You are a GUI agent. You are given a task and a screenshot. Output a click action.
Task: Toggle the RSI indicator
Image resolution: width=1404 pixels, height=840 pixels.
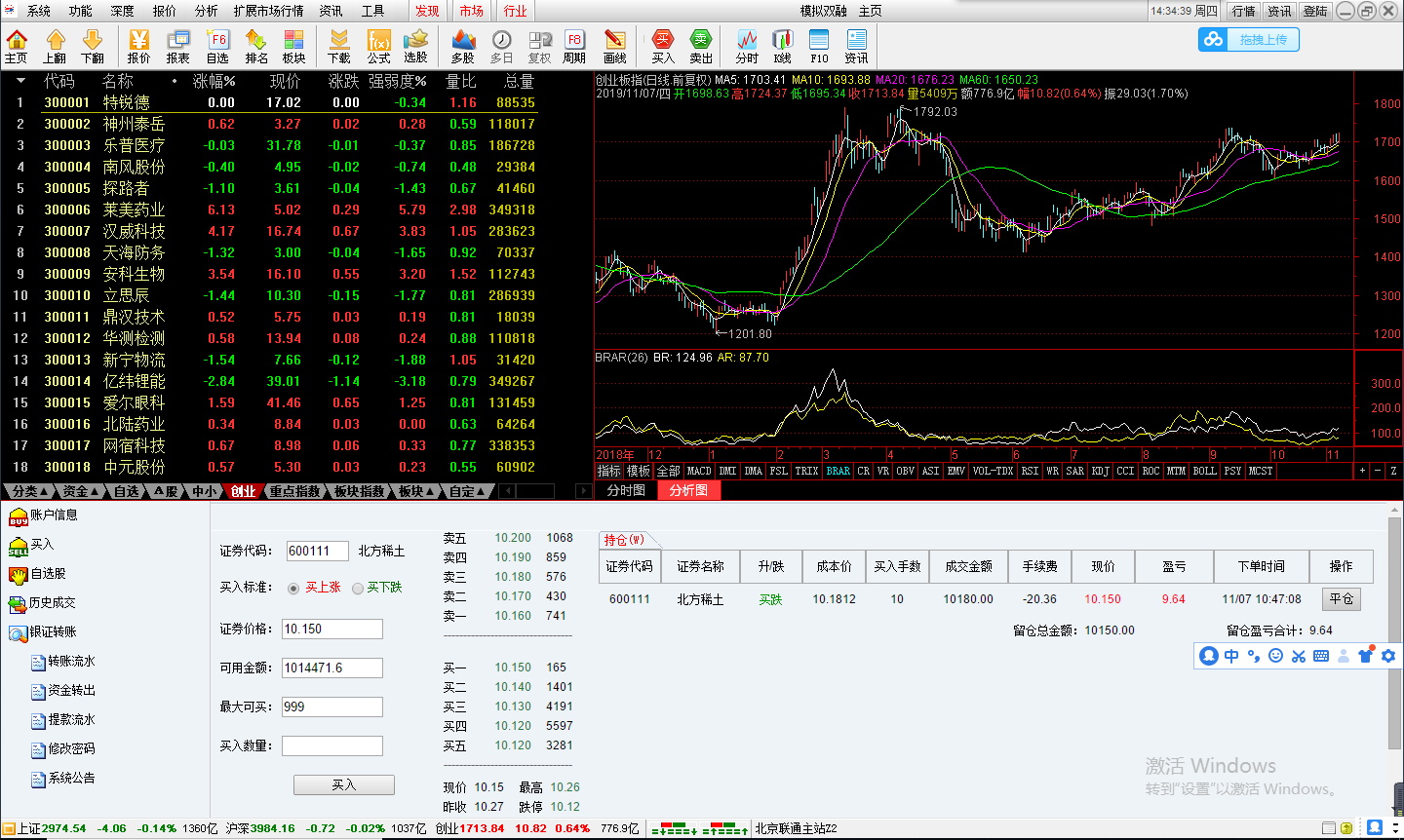pos(1030,471)
